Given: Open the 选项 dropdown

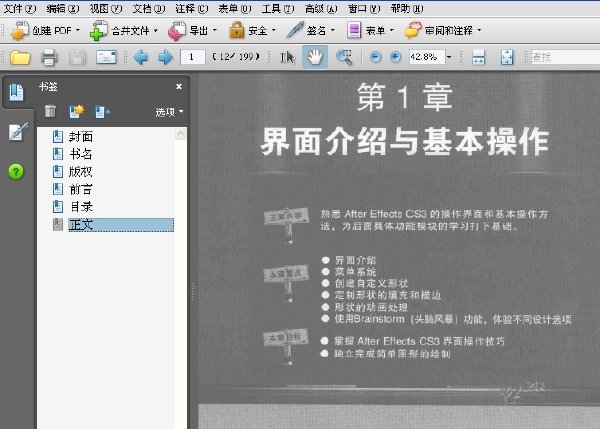Looking at the screenshot, I should [x=169, y=112].
